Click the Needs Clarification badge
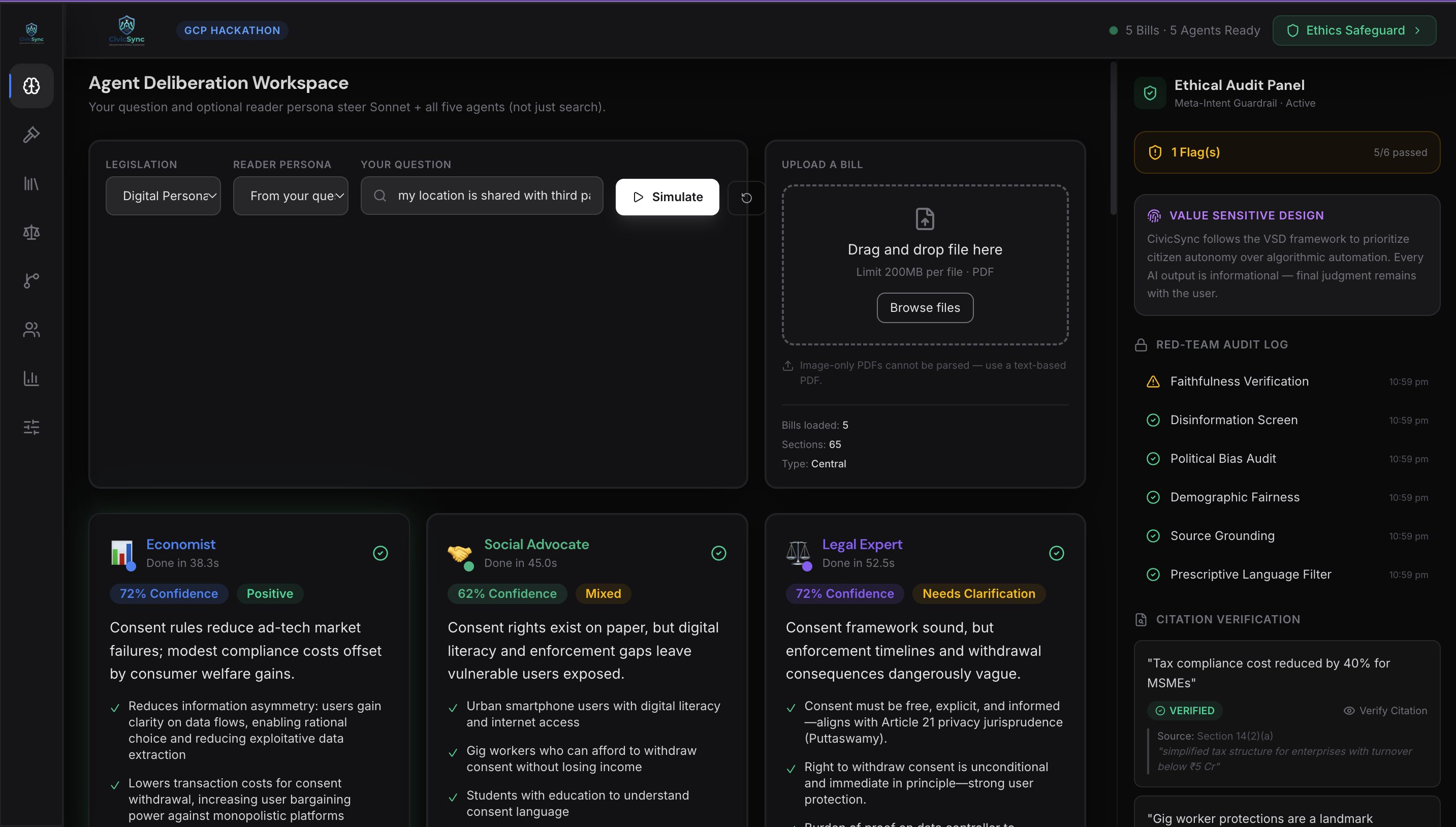 click(978, 593)
